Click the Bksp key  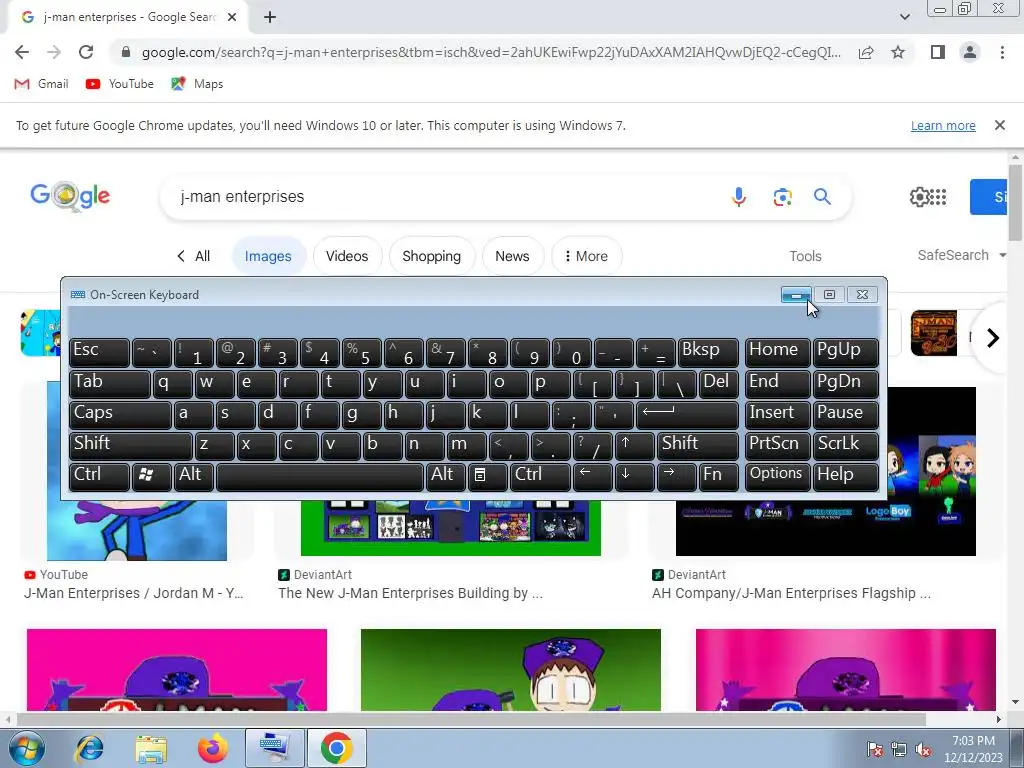pyautogui.click(x=708, y=352)
